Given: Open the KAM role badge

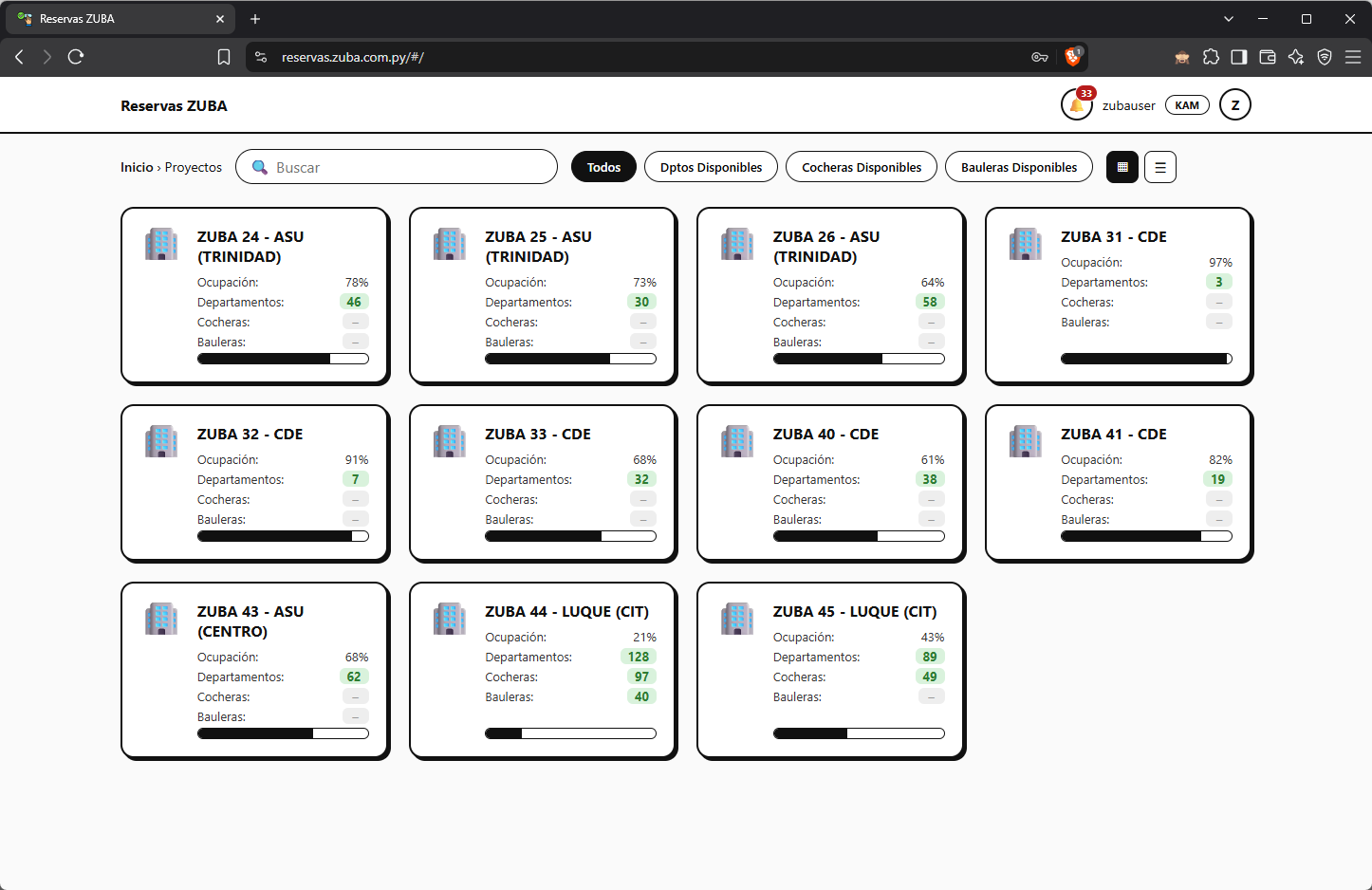Looking at the screenshot, I should (x=1187, y=105).
